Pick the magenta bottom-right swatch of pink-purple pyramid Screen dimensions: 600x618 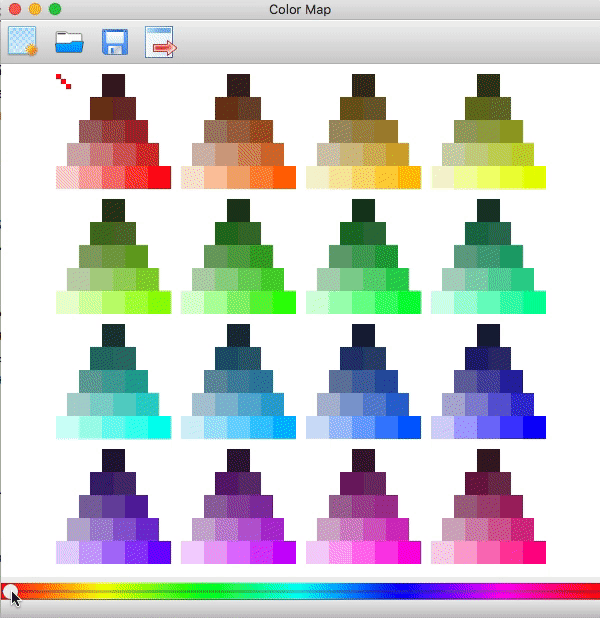410,552
